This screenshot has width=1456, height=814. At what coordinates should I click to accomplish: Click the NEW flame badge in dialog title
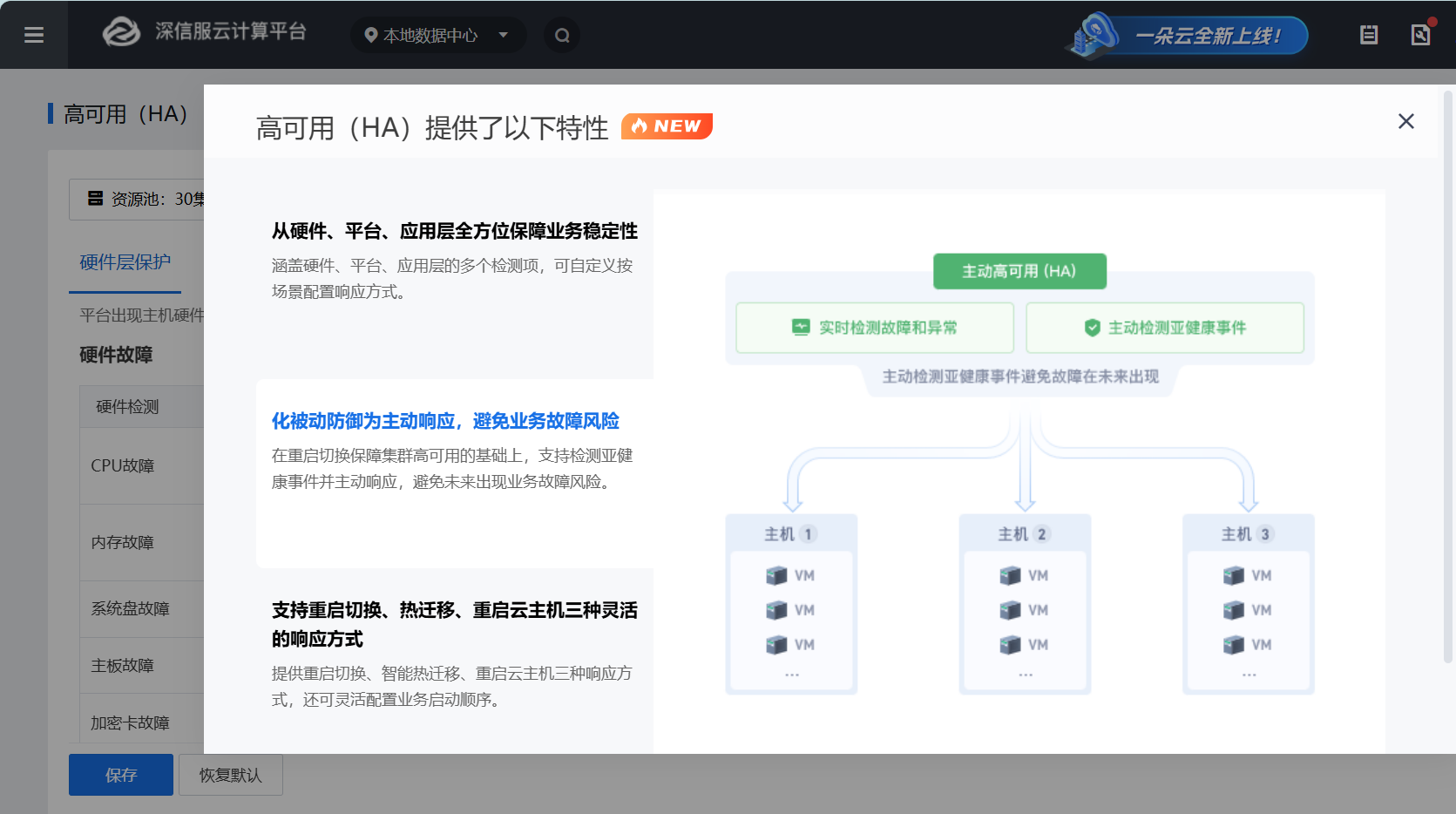(x=666, y=126)
